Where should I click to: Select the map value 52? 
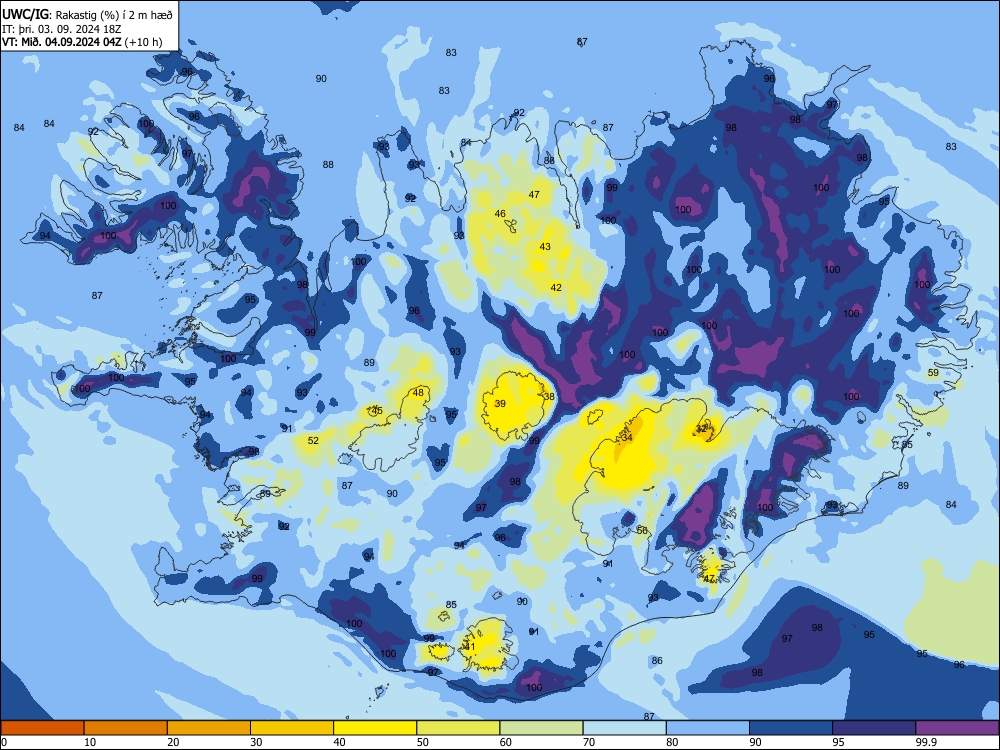click(313, 441)
